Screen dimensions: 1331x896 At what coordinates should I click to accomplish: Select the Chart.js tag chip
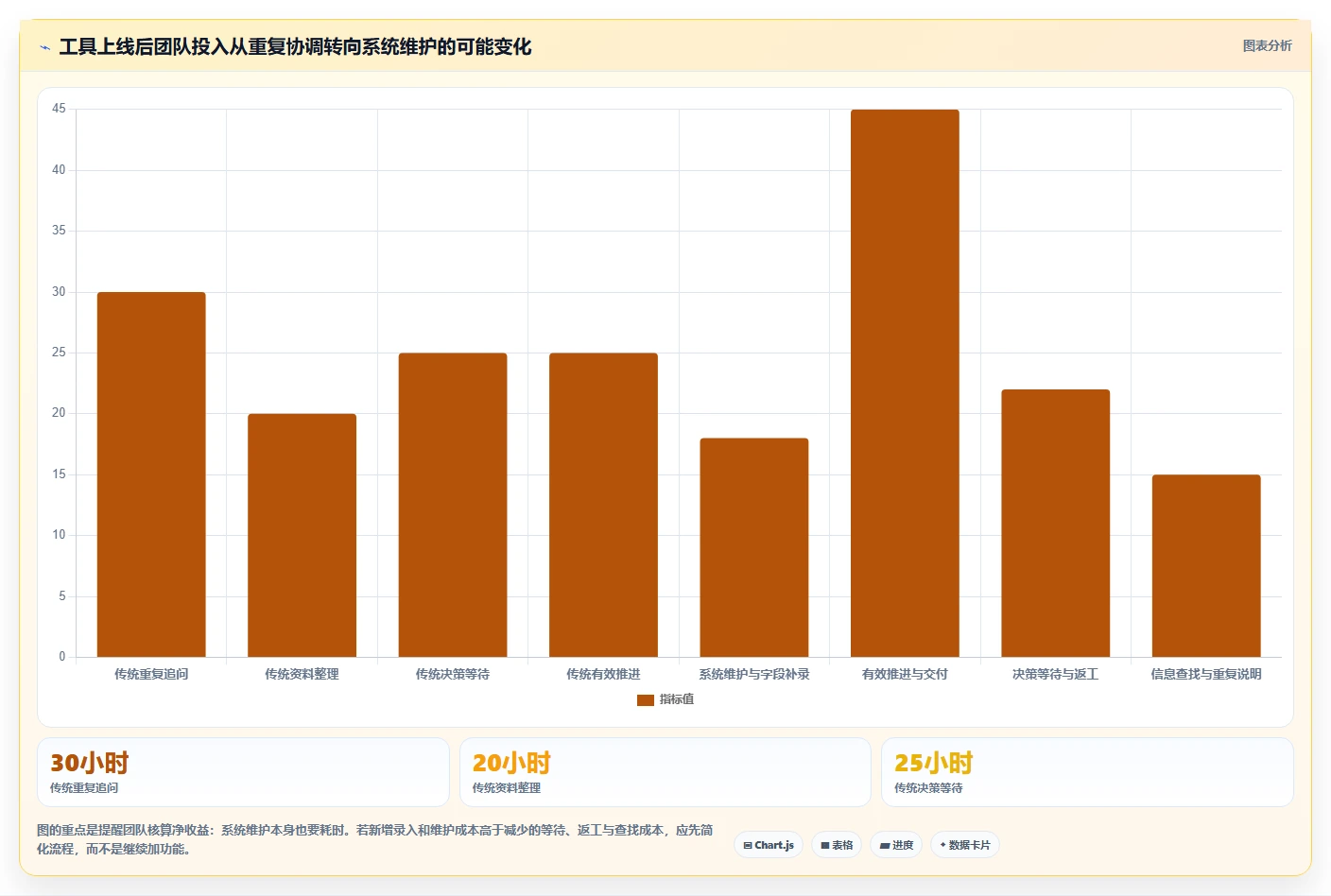pos(769,845)
